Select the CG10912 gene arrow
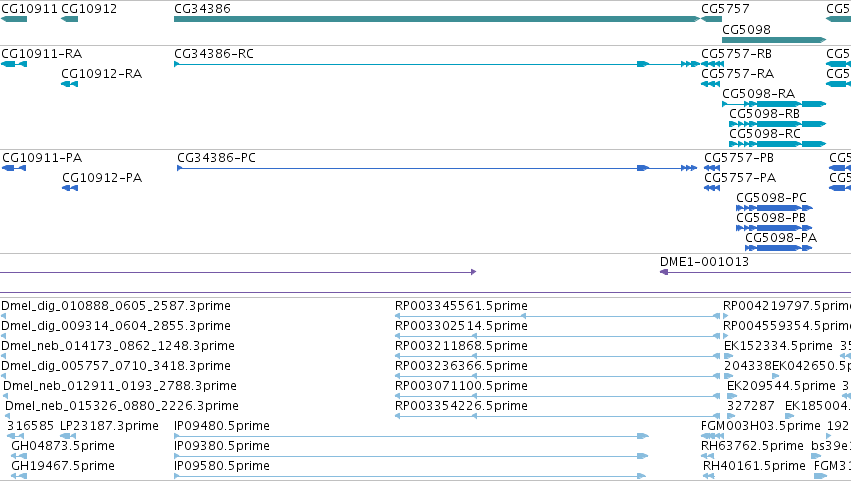 click(69, 19)
